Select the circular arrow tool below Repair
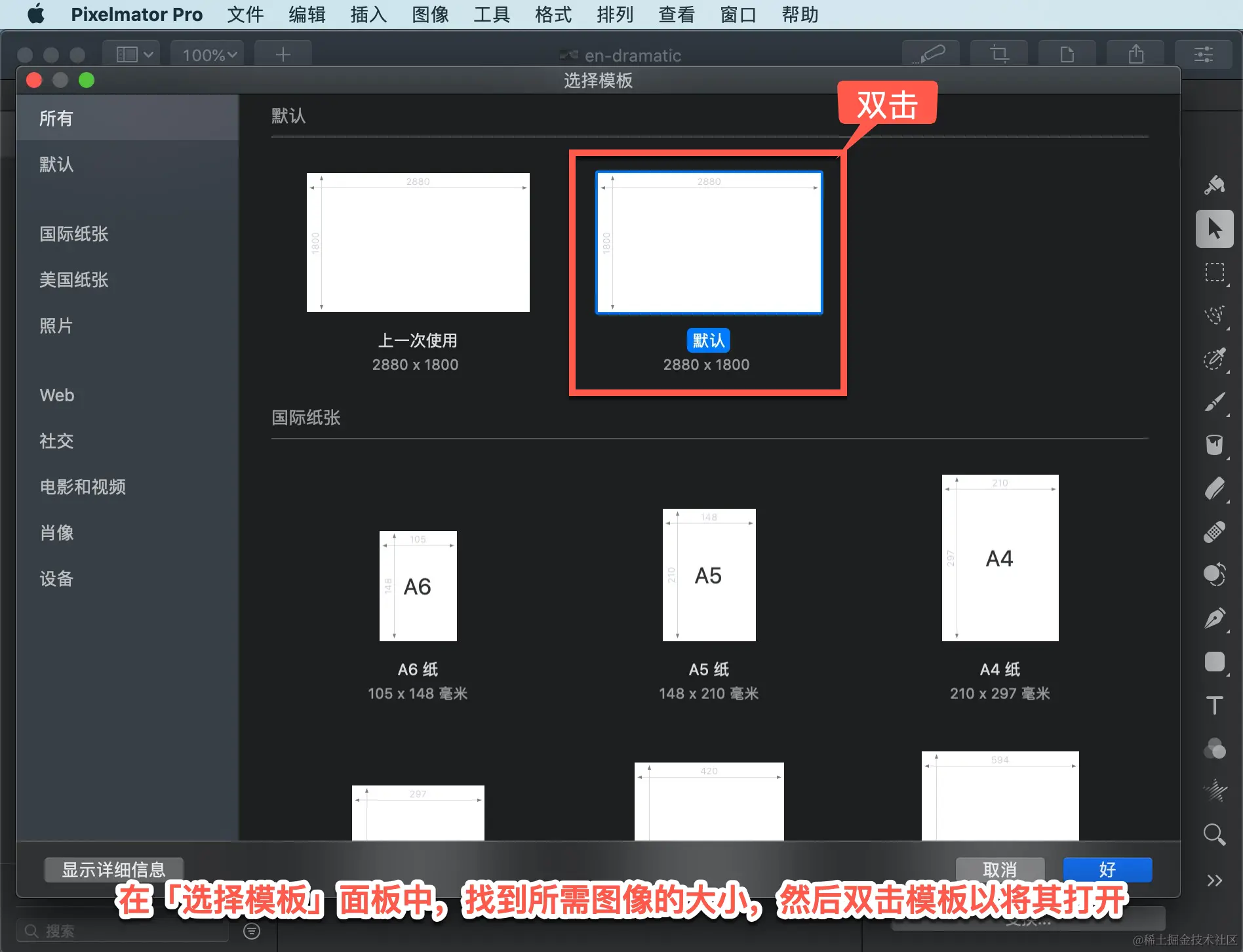Screen dimensions: 1243x952 1214,575
